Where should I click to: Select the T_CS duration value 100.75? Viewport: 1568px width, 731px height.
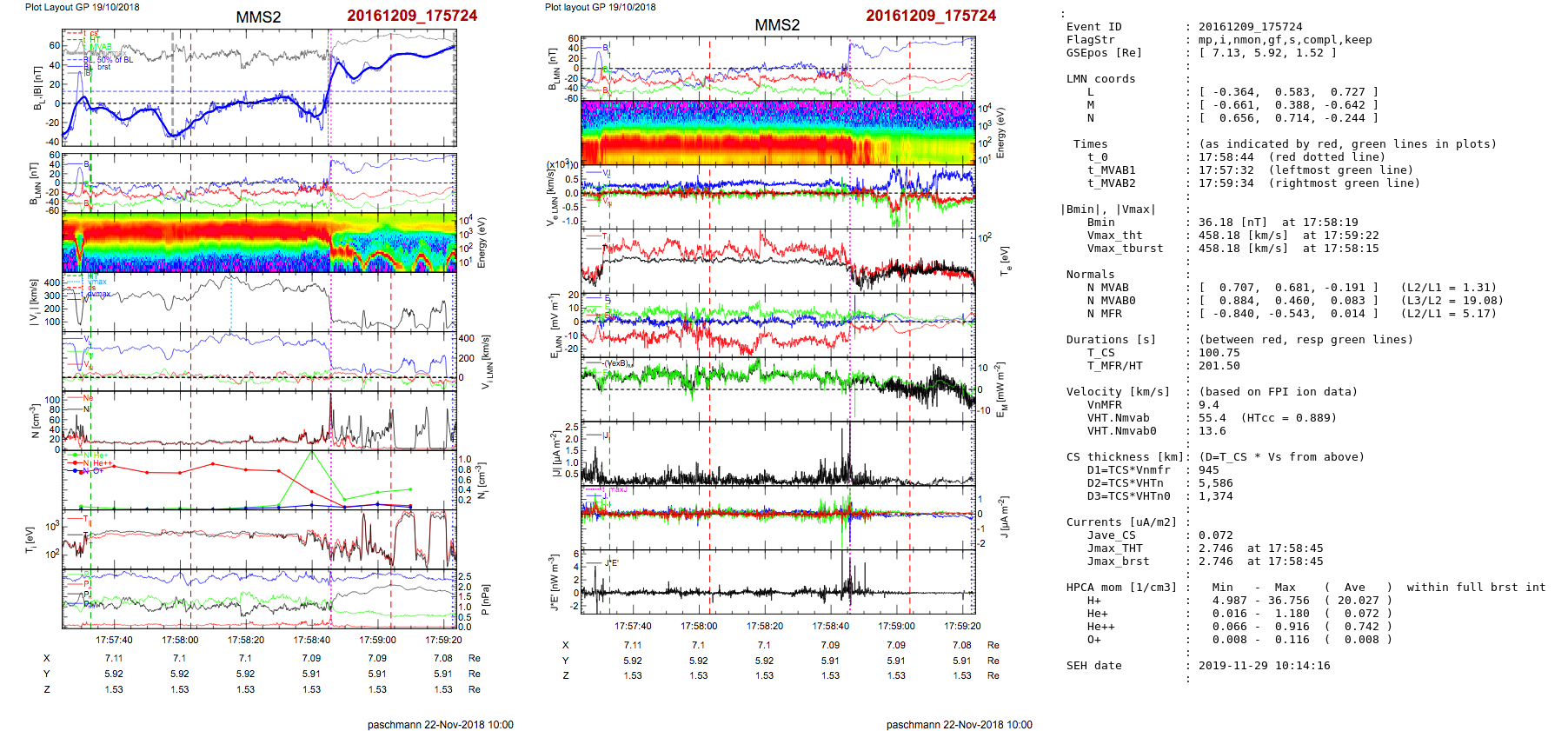[1216, 353]
